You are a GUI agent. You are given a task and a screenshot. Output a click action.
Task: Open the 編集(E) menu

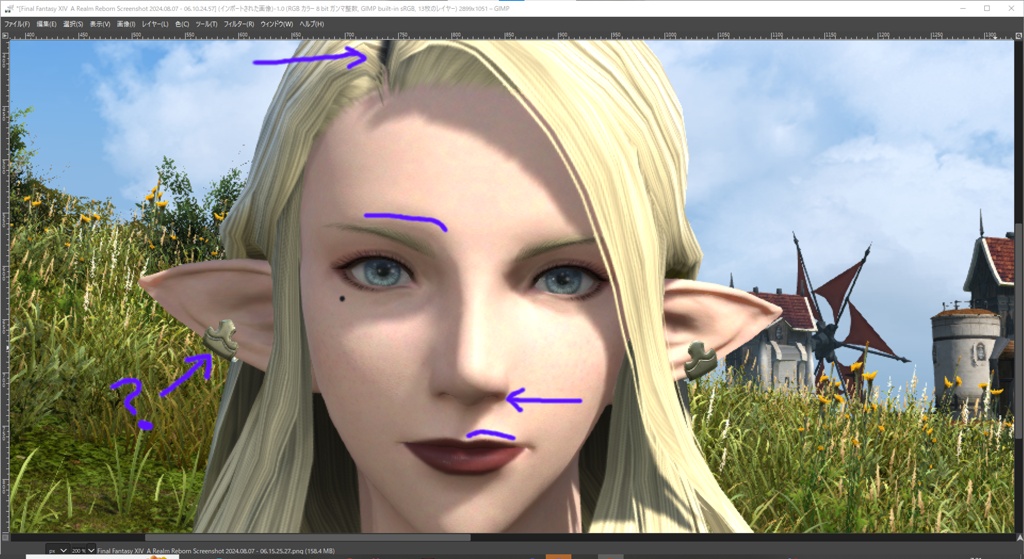(46, 24)
